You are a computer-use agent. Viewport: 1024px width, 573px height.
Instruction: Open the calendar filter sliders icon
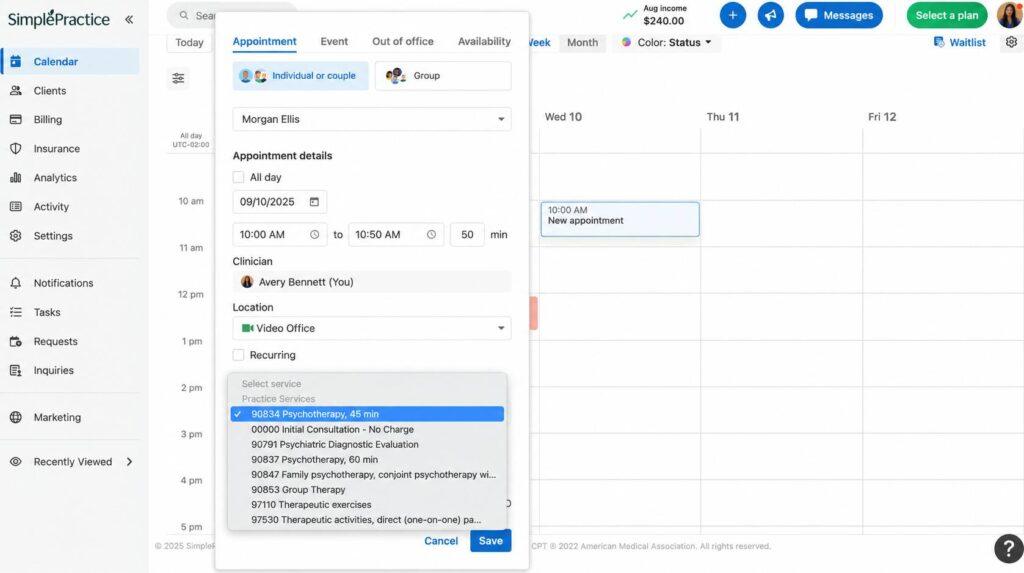pyautogui.click(x=178, y=78)
